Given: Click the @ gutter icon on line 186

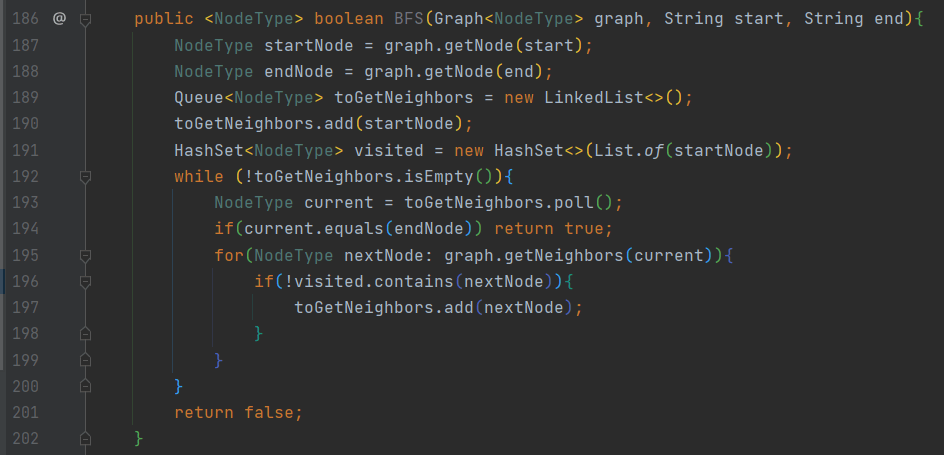Looking at the screenshot, I should [x=59, y=19].
